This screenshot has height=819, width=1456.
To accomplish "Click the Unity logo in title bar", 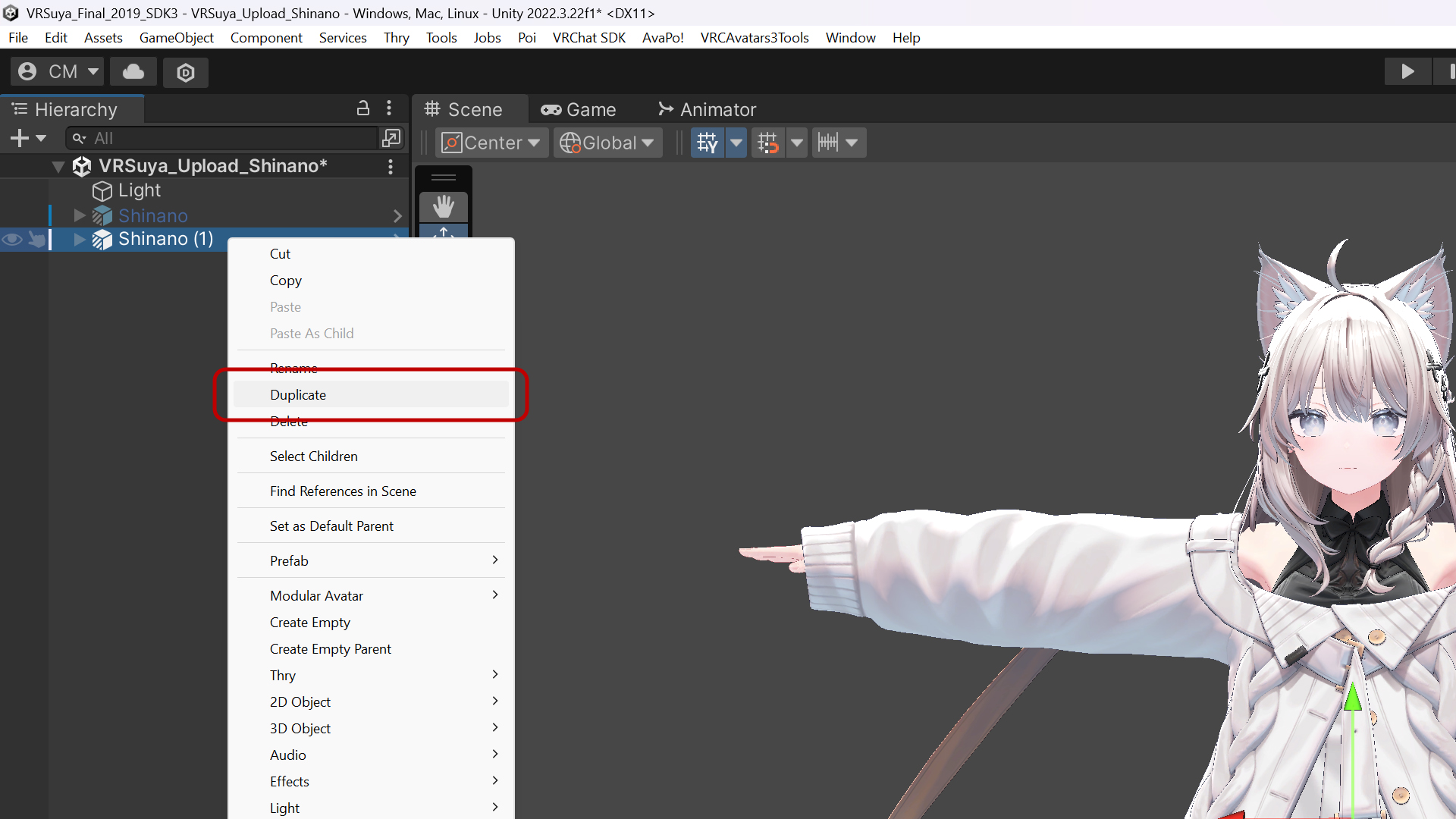I will pos(11,13).
